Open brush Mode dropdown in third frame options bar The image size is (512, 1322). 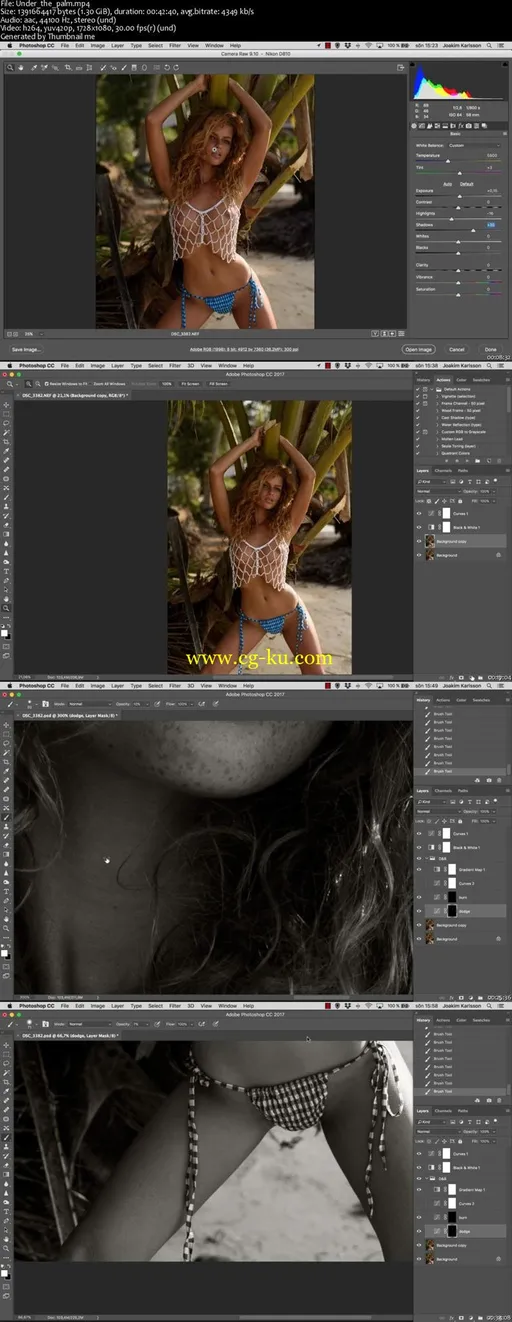90,703
